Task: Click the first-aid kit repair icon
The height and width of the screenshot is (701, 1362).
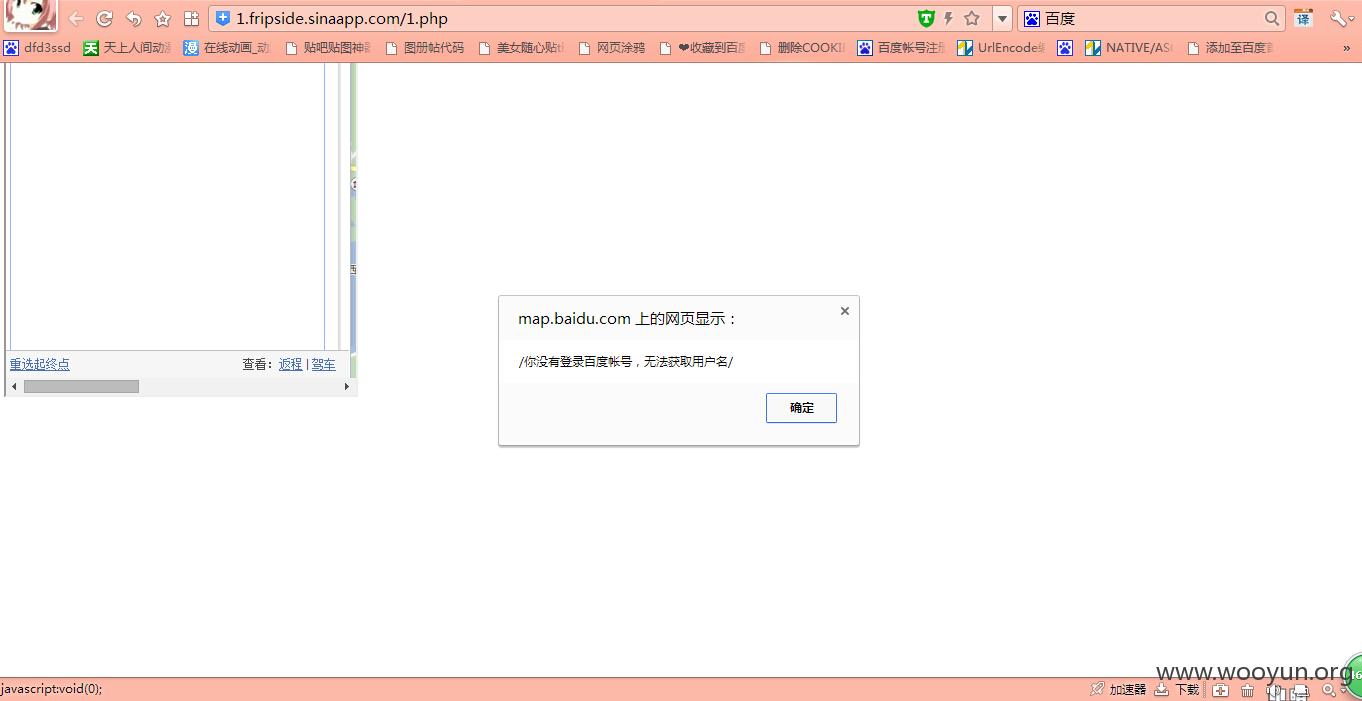Action: [x=1221, y=690]
